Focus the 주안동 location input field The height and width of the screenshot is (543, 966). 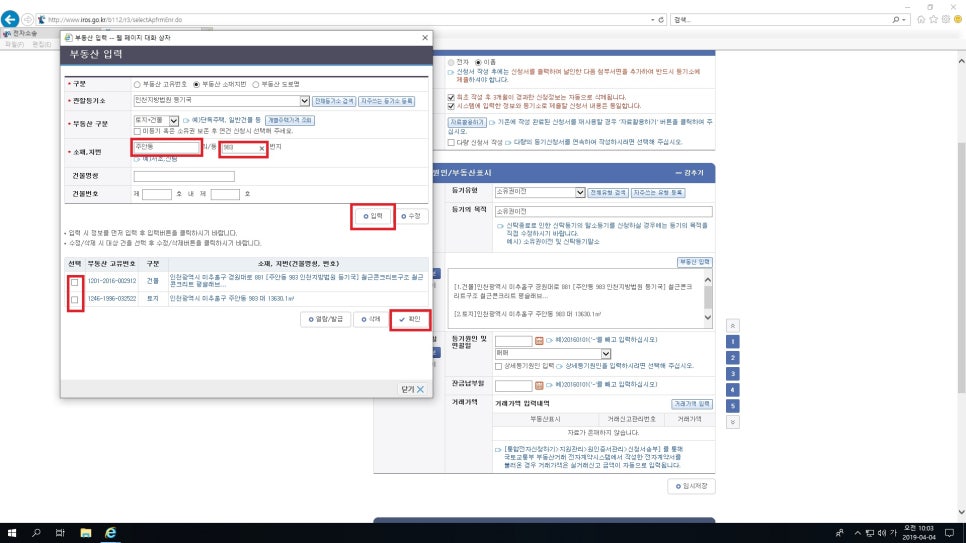point(166,147)
